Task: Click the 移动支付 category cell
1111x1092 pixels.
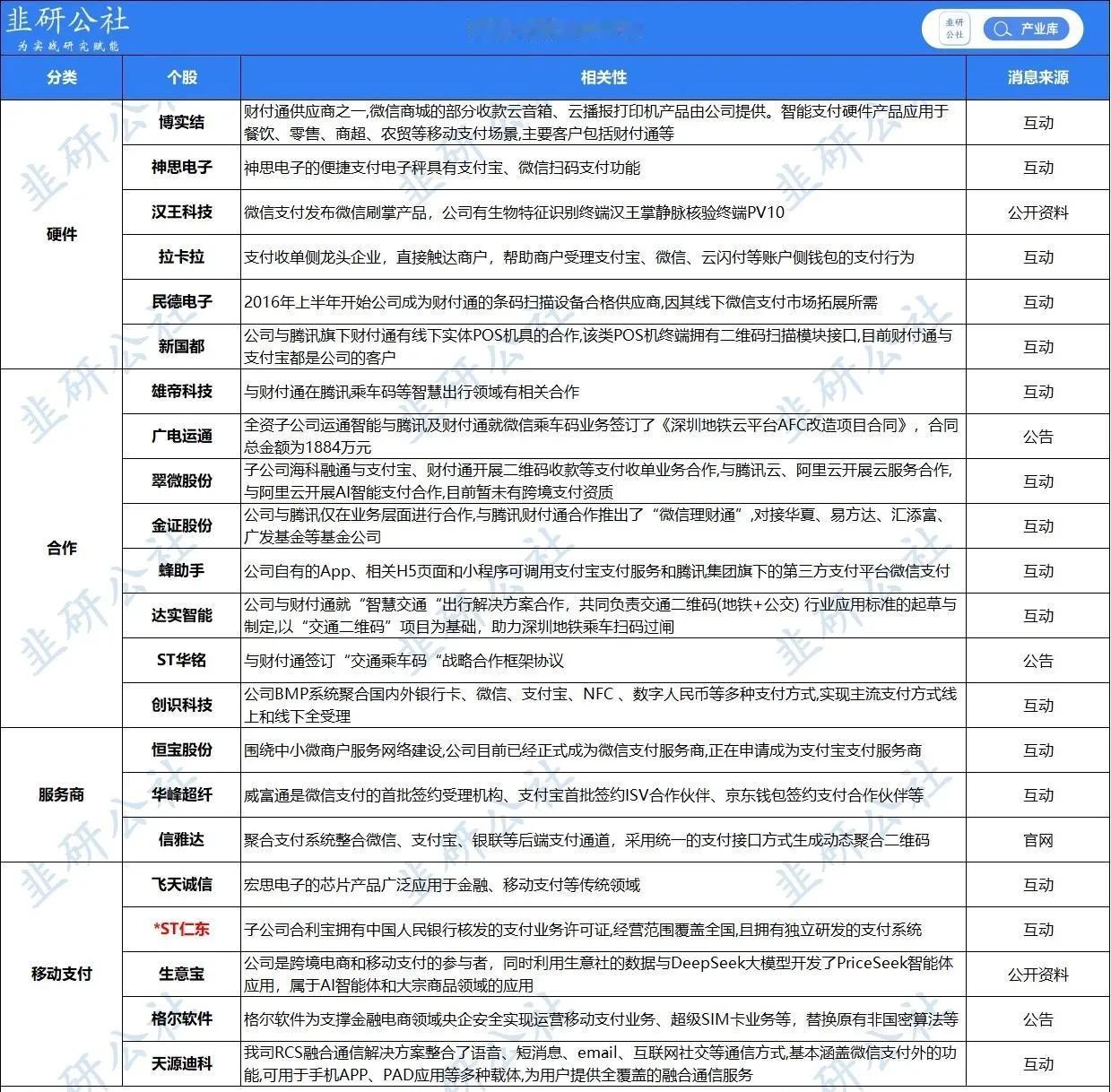Action: pos(61,974)
